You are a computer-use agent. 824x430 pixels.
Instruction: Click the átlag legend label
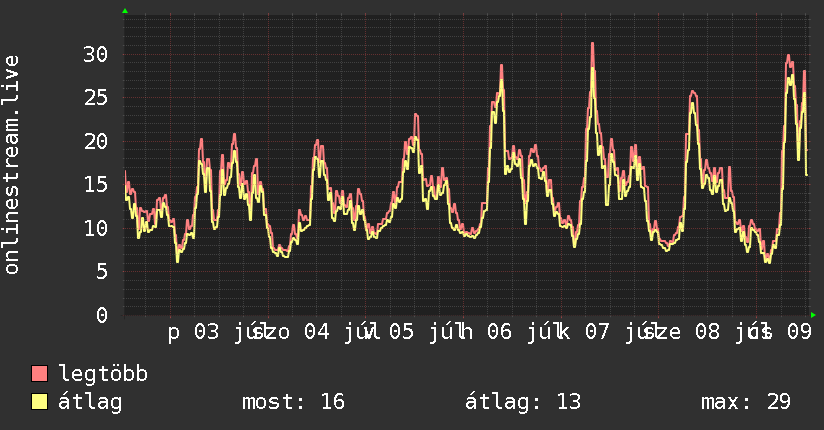90,402
